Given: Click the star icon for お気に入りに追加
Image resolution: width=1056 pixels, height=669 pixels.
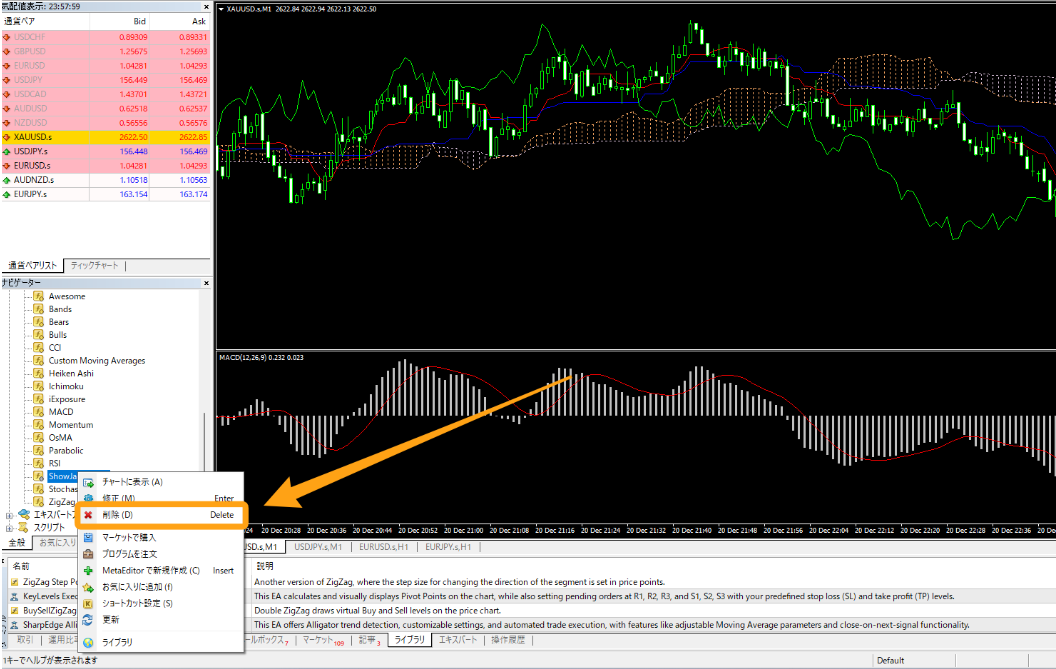Looking at the screenshot, I should click(x=88, y=587).
